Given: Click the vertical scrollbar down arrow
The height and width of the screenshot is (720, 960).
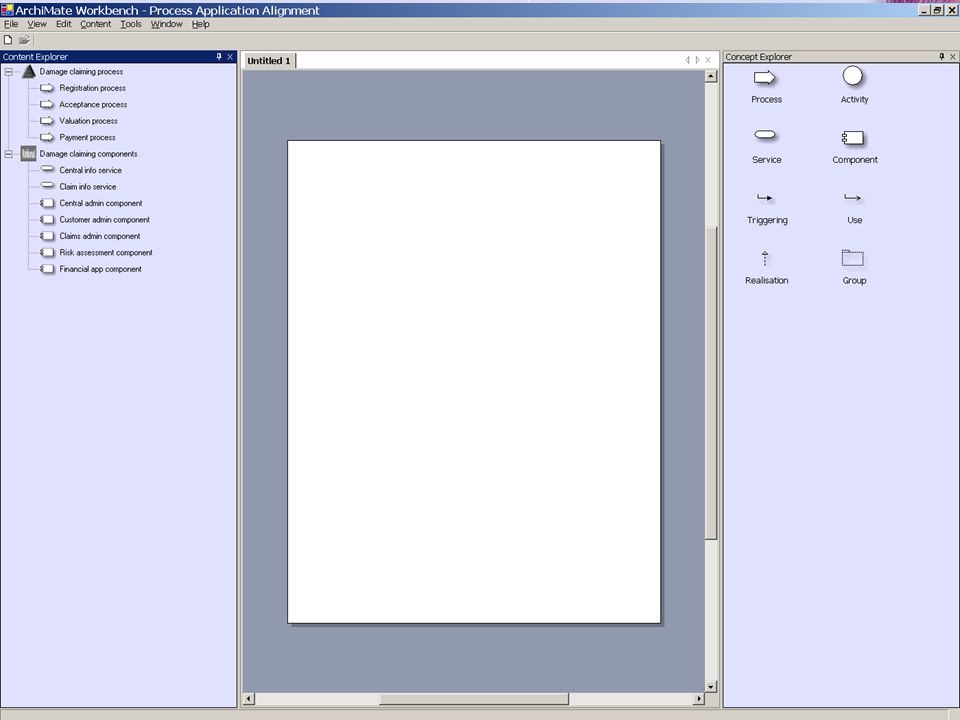Looking at the screenshot, I should [711, 686].
